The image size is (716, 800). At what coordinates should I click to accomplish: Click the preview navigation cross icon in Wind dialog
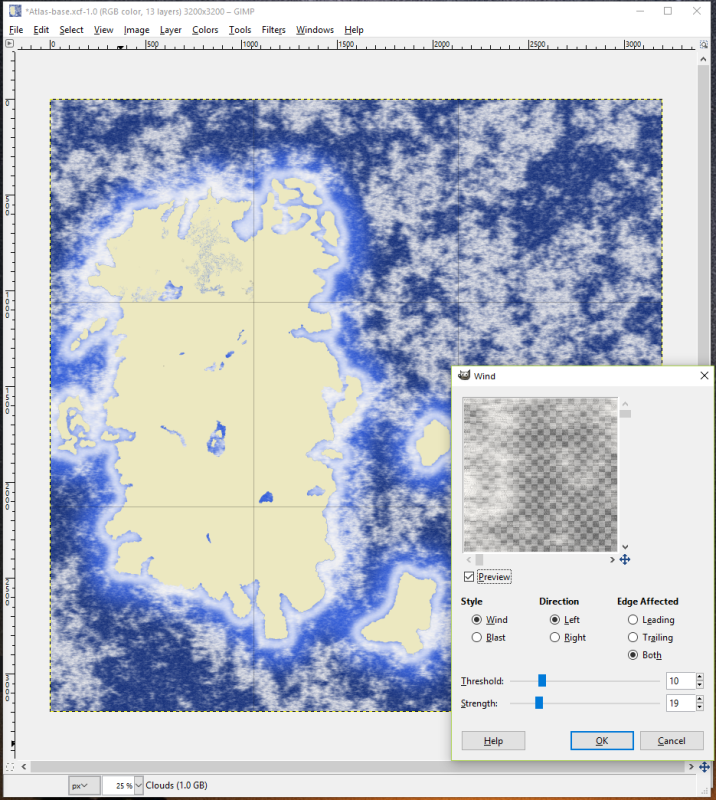[625, 560]
